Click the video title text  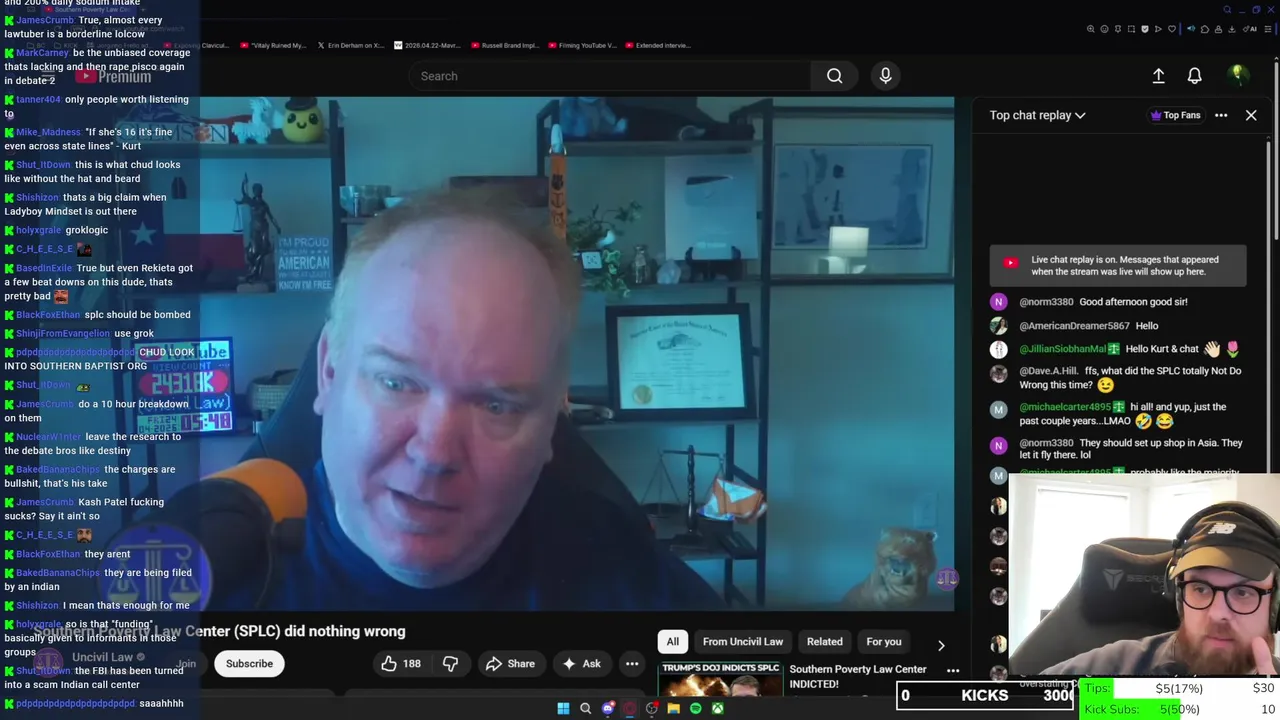coord(220,631)
